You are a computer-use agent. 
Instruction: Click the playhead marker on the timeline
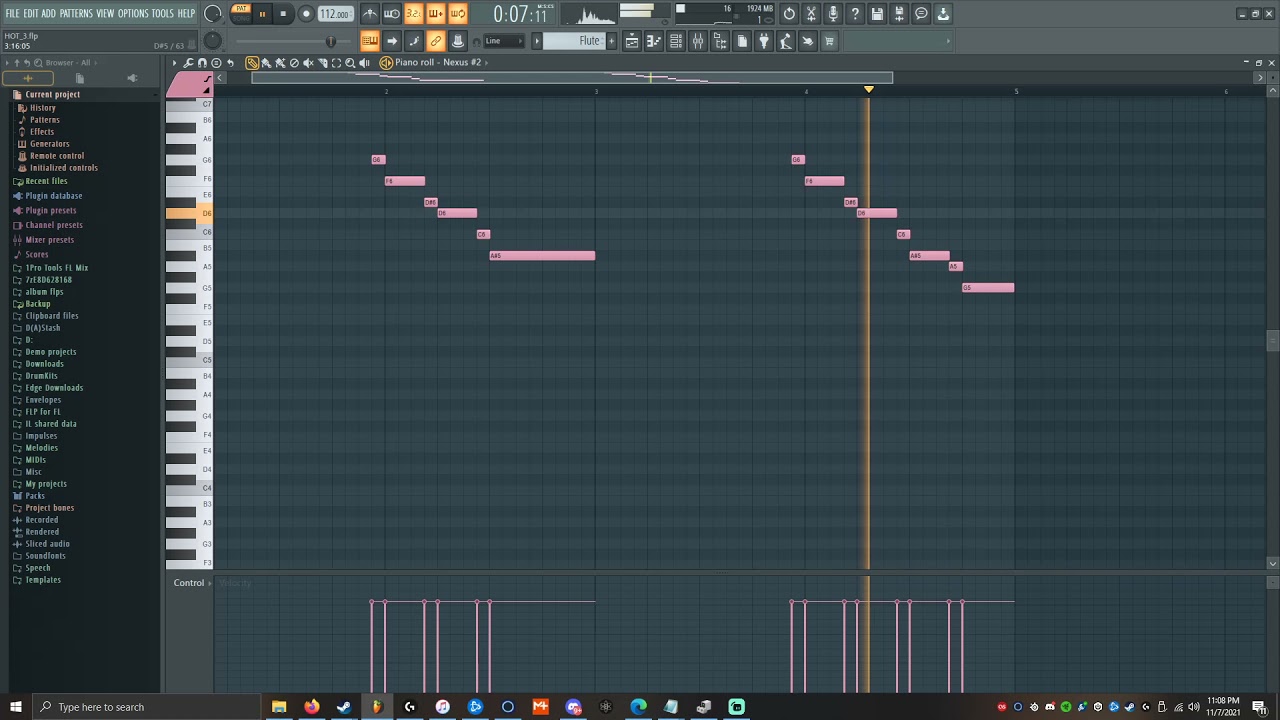click(868, 90)
